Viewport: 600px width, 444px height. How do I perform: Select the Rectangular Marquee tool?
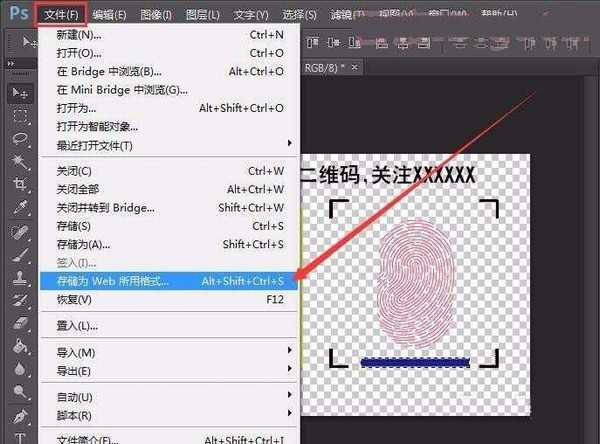(x=19, y=115)
